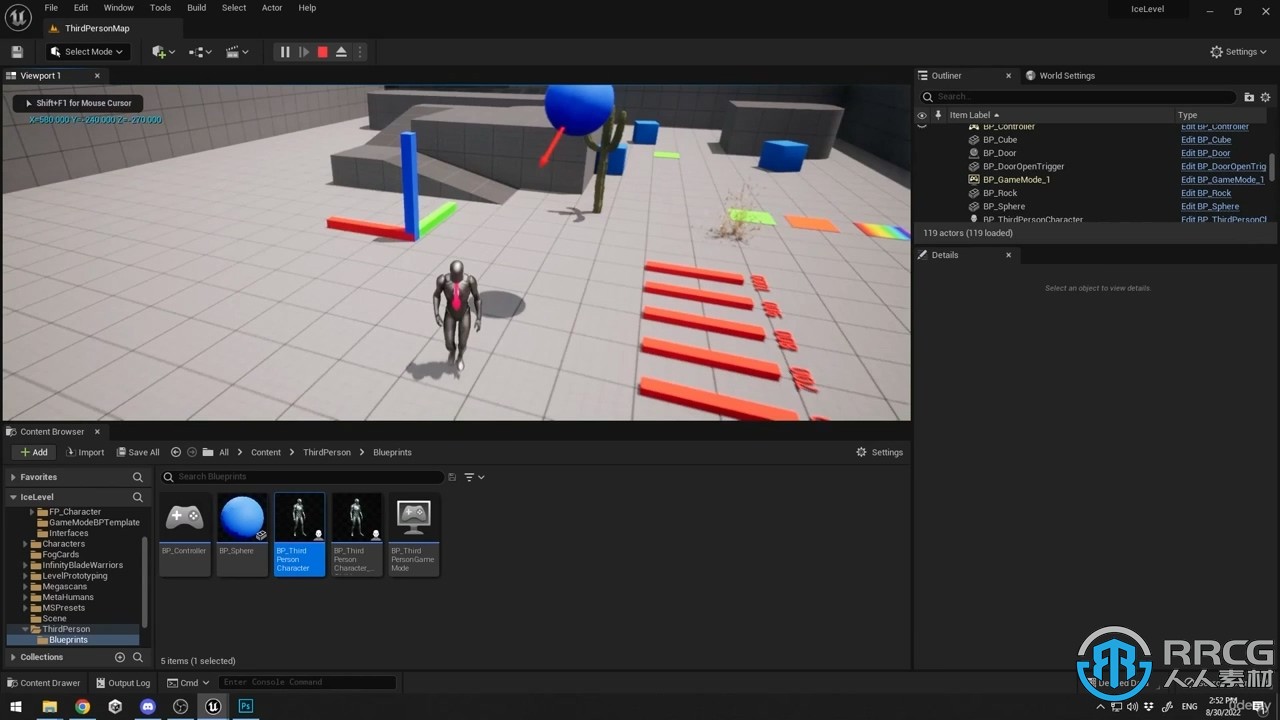Image resolution: width=1280 pixels, height=720 pixels.
Task: Open the Output Log
Action: pyautogui.click(x=122, y=683)
